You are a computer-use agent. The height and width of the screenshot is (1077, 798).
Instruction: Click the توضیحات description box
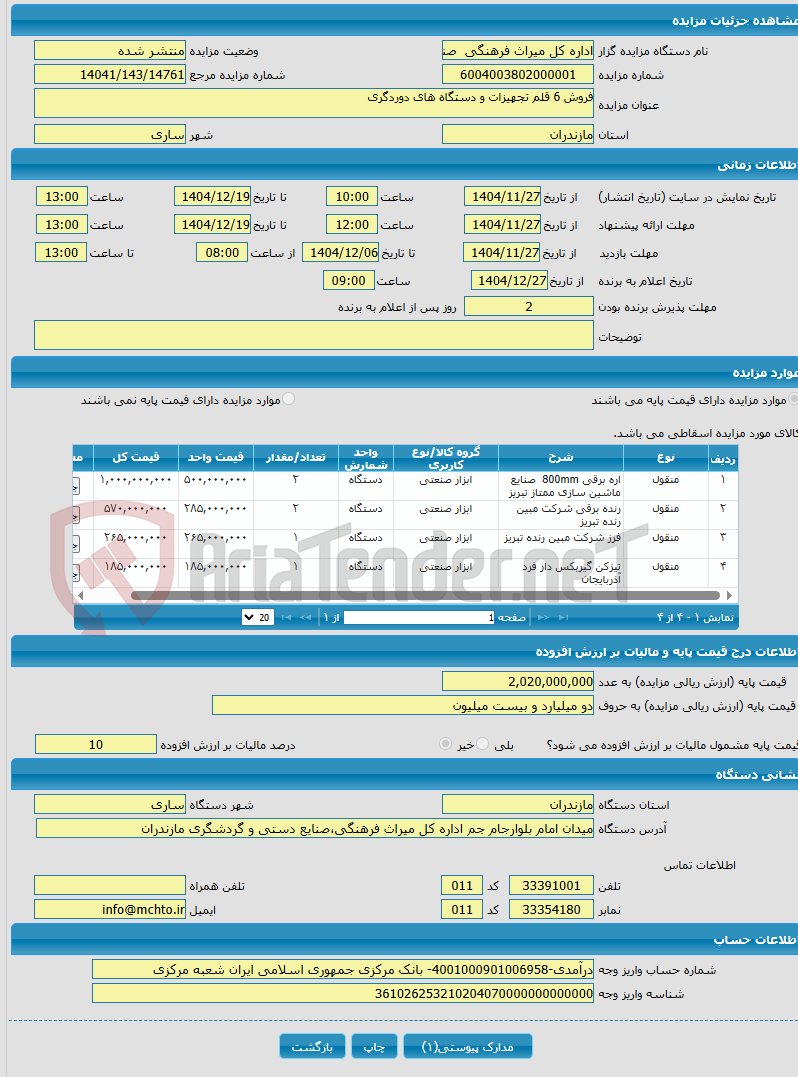coord(314,335)
